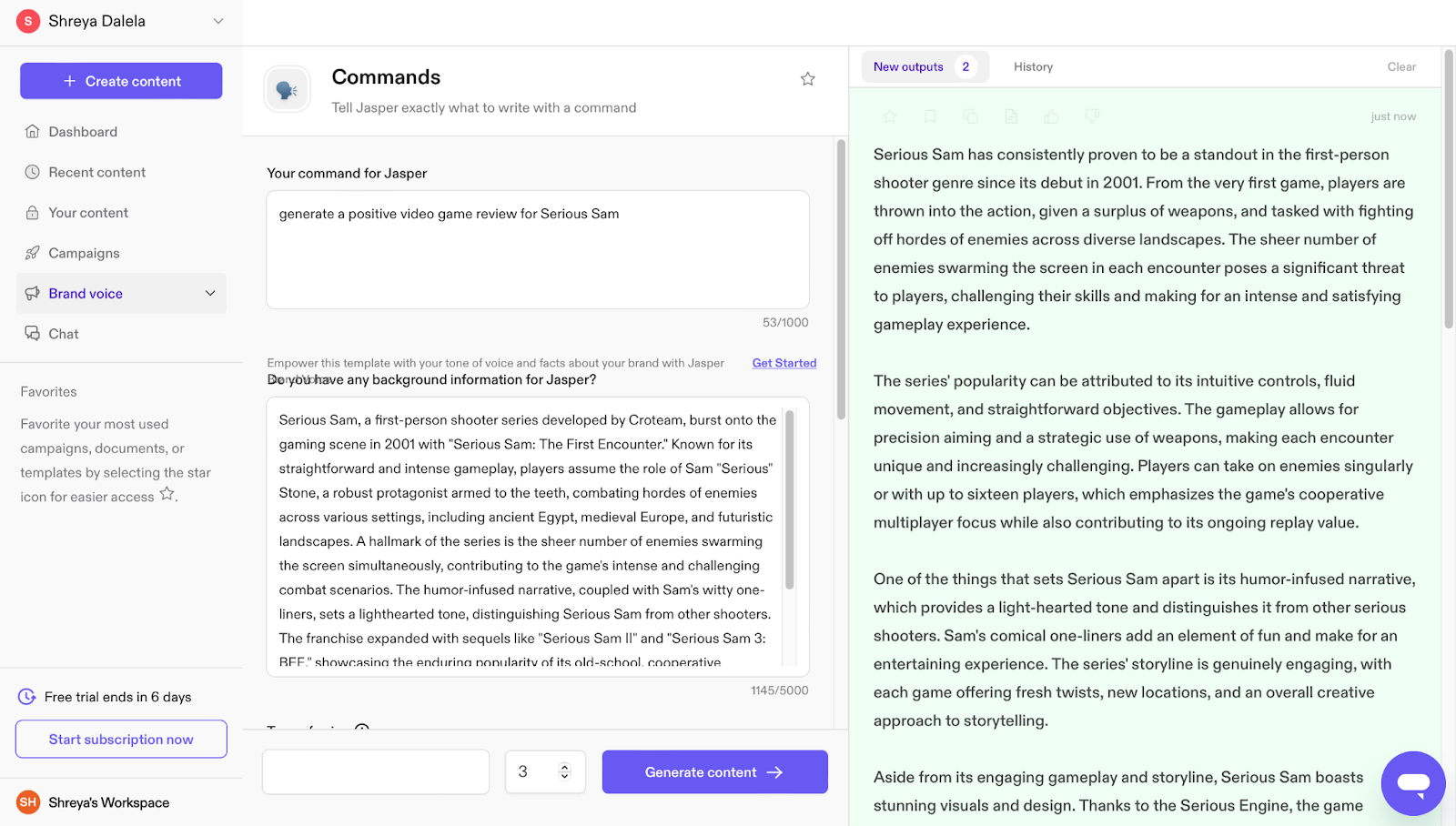Viewport: 1456px width, 826px height.
Task: Click the Shreya Dalela profile avatar
Action: coord(28,21)
